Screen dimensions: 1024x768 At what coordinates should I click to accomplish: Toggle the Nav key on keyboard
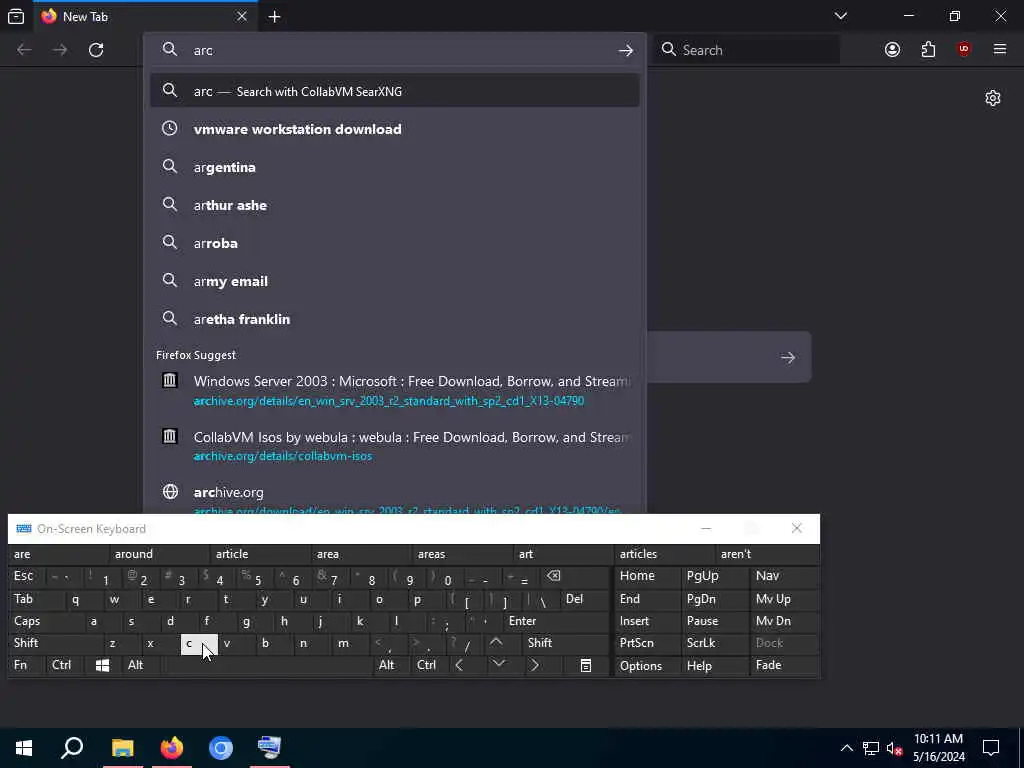[784, 576]
